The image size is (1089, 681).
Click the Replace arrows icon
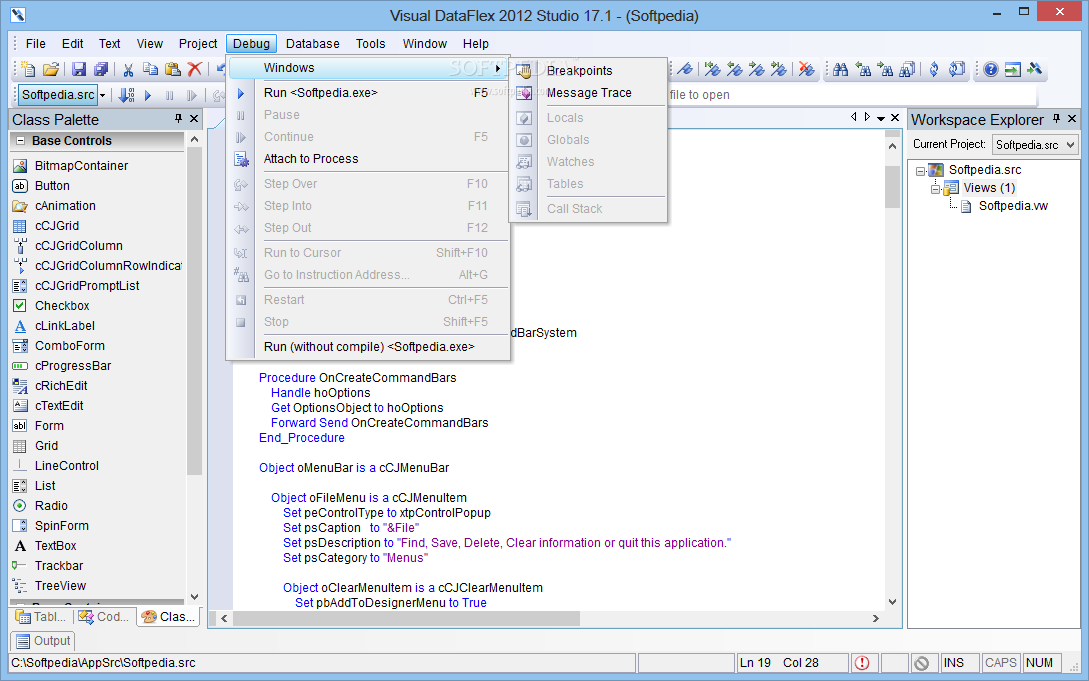coord(934,69)
